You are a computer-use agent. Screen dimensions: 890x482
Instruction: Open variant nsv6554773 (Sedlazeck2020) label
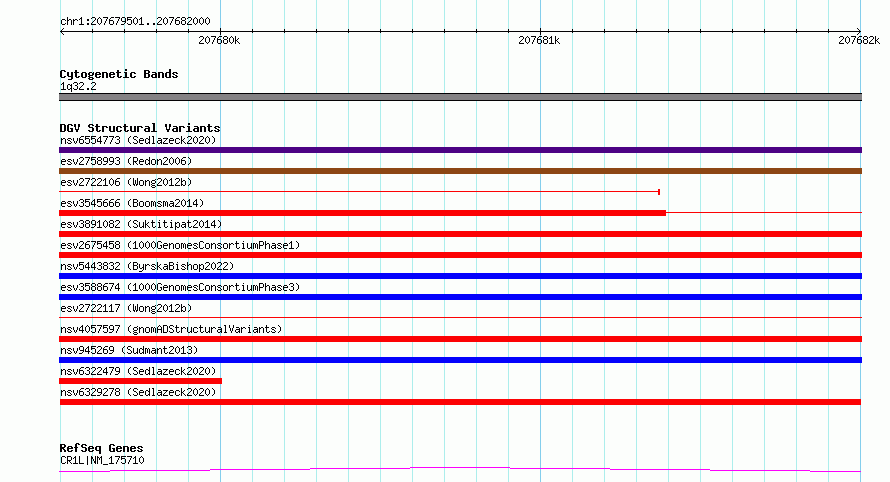point(138,140)
